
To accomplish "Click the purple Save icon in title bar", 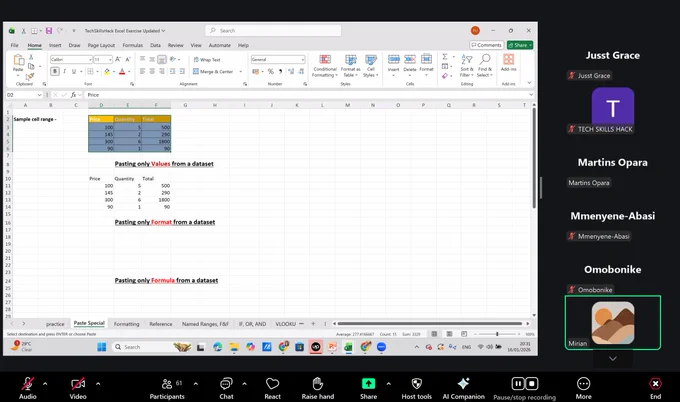I will pyautogui.click(x=49, y=31).
